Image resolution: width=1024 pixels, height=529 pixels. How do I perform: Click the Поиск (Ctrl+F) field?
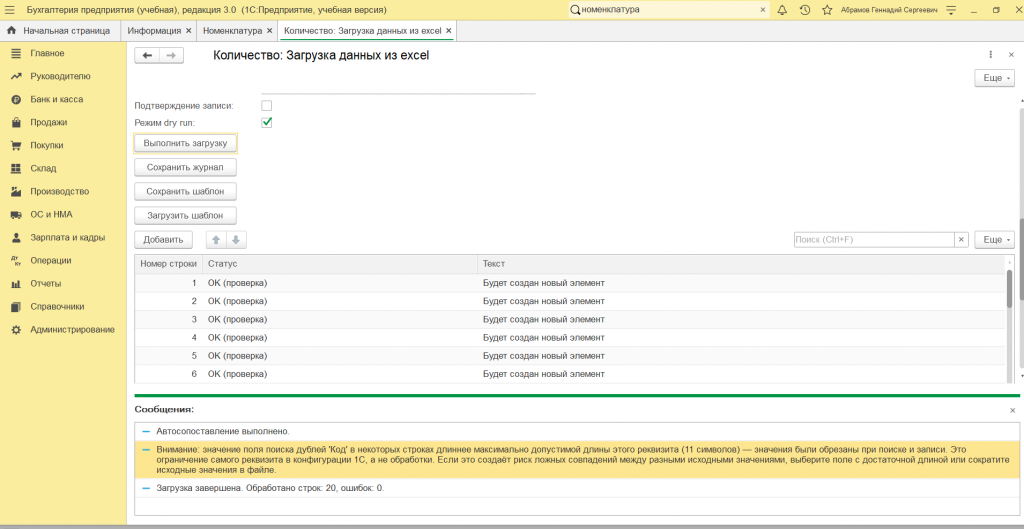tap(874, 240)
